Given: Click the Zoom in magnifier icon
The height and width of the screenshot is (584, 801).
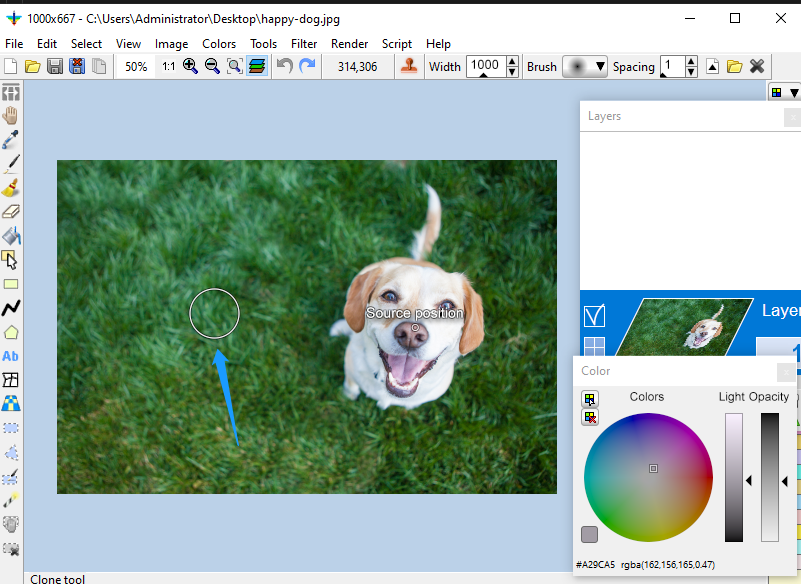Looking at the screenshot, I should click(x=190, y=66).
